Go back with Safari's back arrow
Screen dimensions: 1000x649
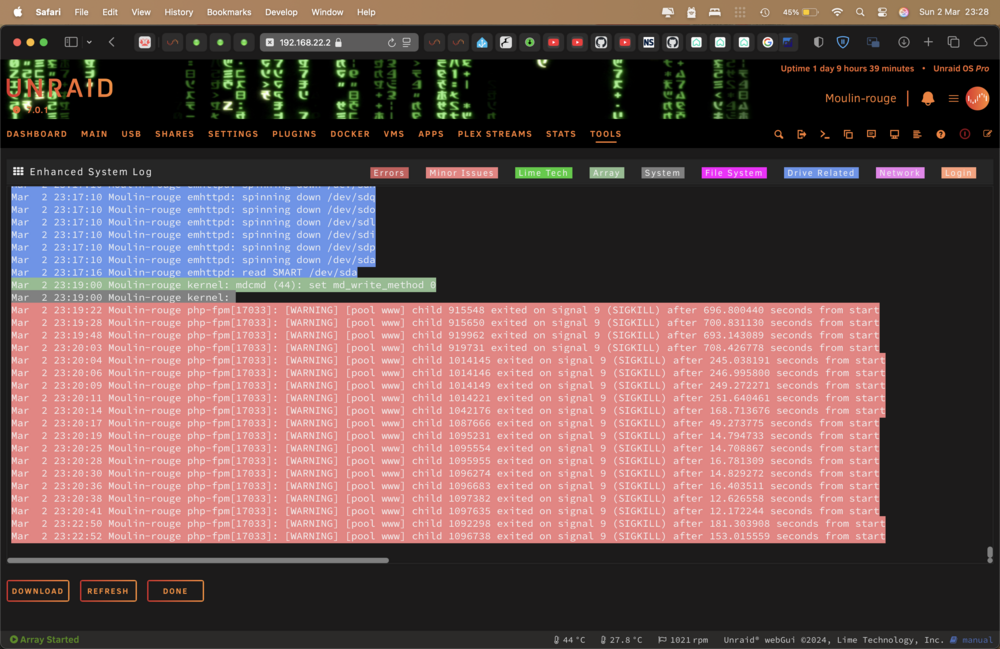[112, 42]
